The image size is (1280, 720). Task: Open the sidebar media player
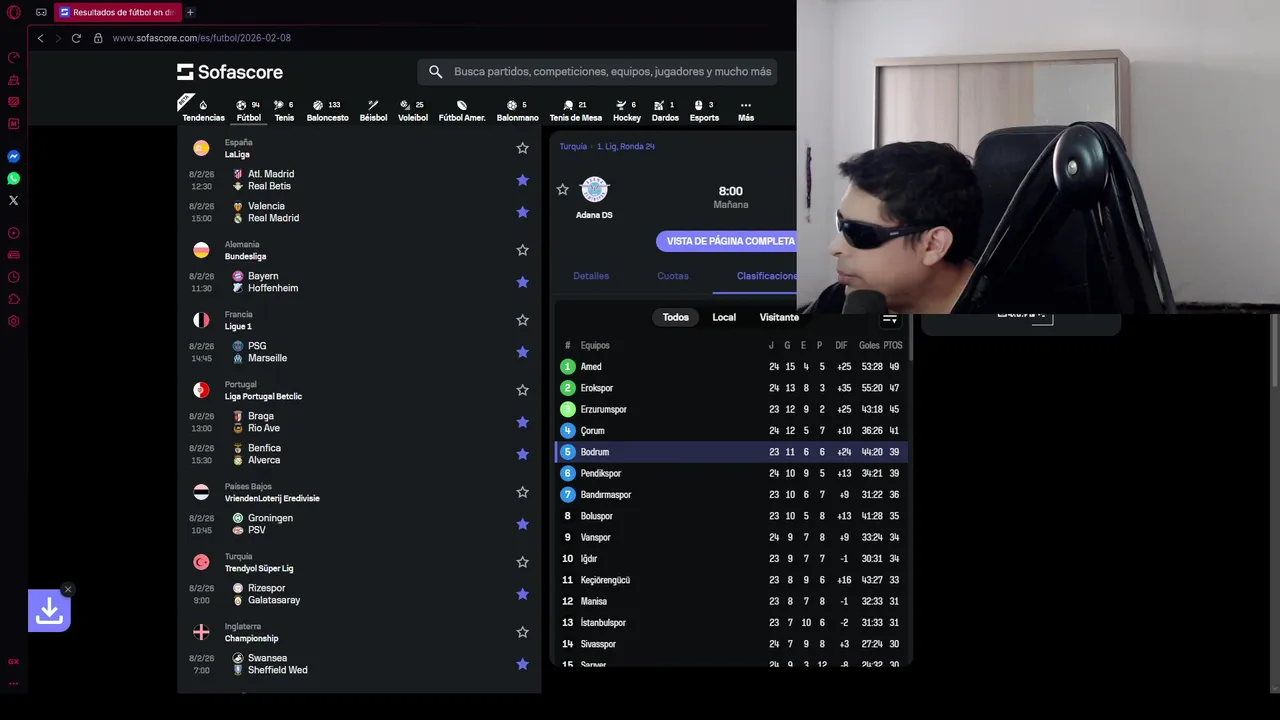(14, 233)
